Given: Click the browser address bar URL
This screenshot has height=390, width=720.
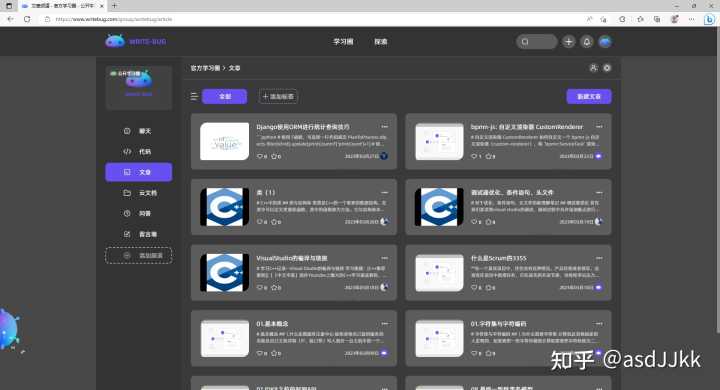Looking at the screenshot, I should 113,19.
